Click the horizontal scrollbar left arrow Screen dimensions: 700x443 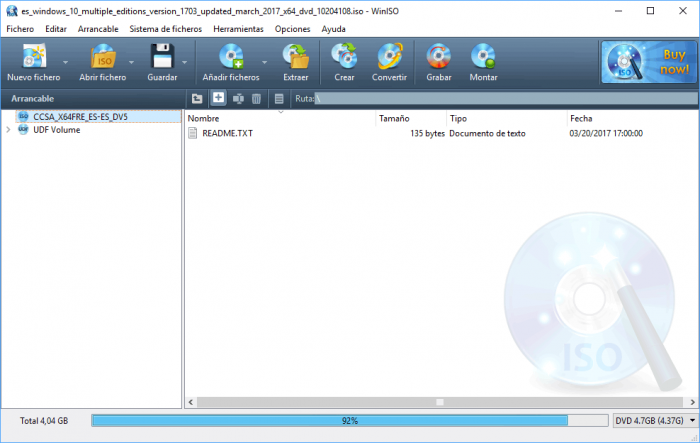pos(191,402)
